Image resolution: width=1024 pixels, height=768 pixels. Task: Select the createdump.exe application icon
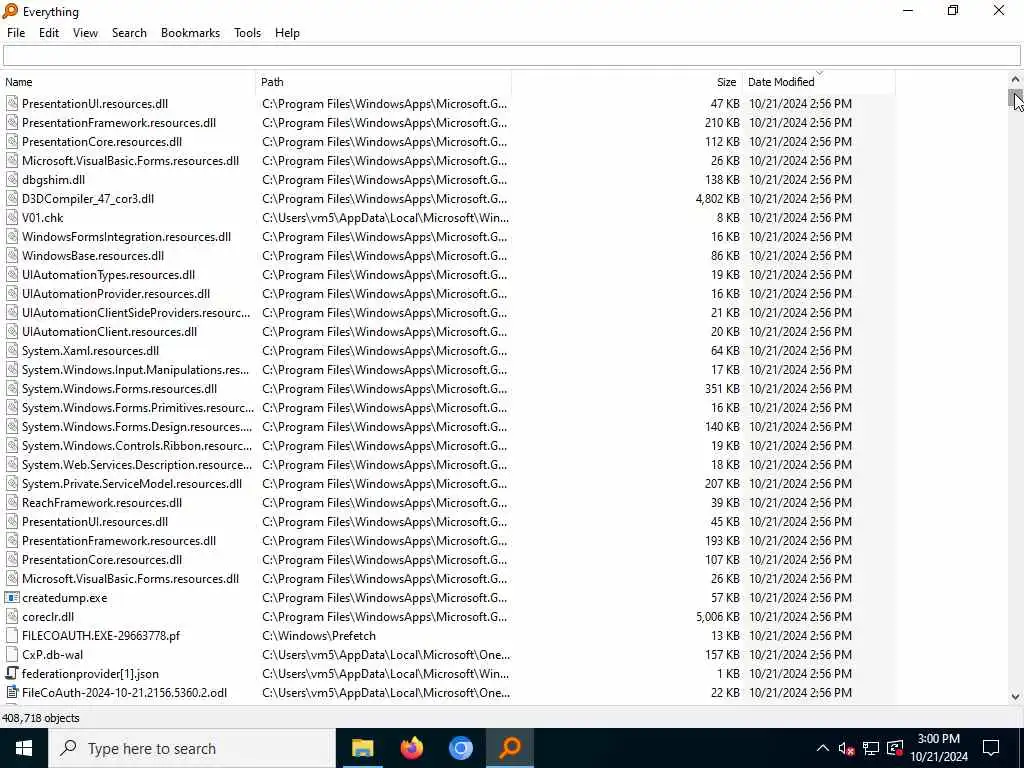tap(12, 598)
